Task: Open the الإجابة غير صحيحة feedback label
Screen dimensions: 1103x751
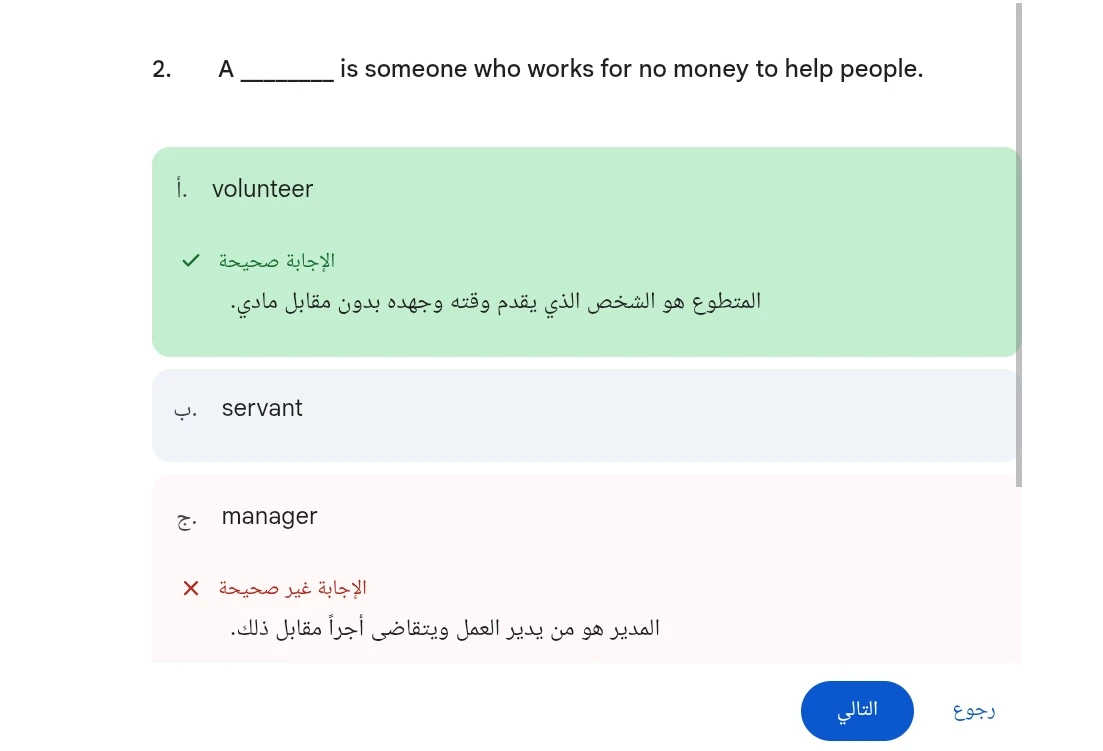Action: (291, 588)
